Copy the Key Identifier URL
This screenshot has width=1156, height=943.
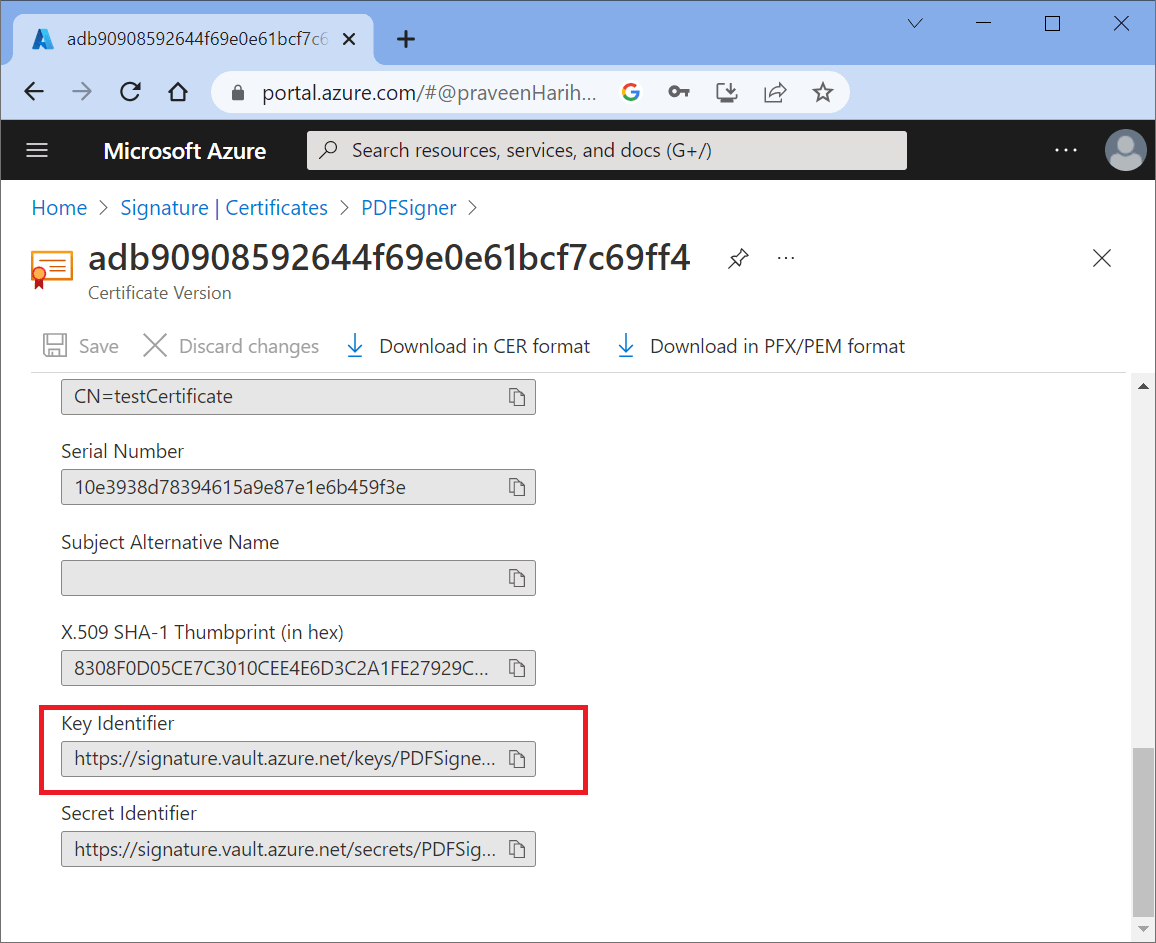click(x=517, y=759)
